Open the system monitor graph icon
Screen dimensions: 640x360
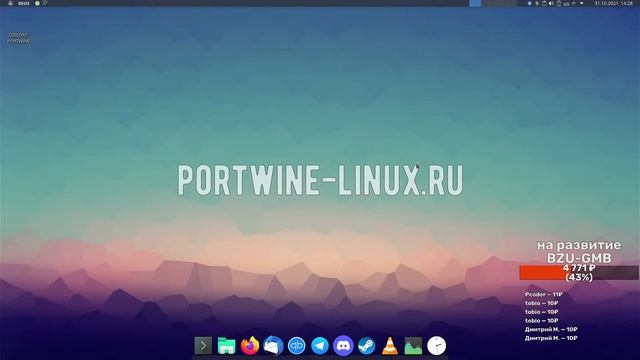pyautogui.click(x=413, y=346)
